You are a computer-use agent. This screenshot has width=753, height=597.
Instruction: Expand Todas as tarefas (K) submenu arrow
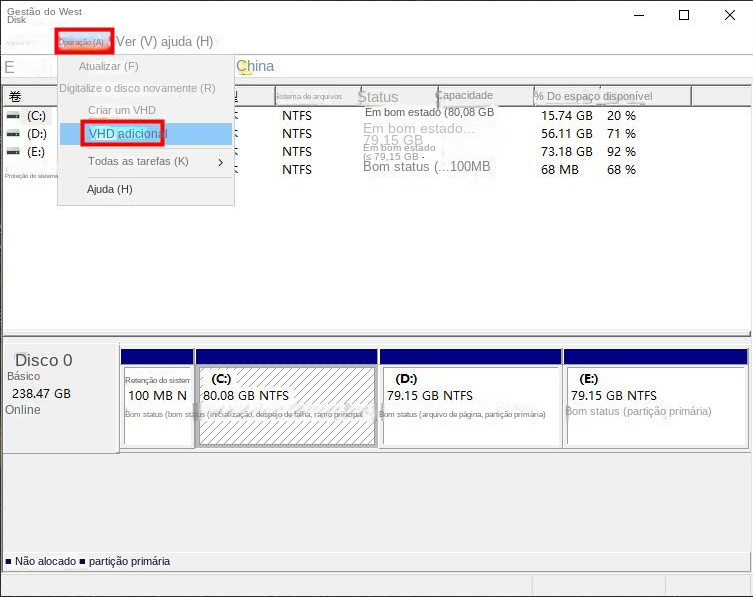221,162
